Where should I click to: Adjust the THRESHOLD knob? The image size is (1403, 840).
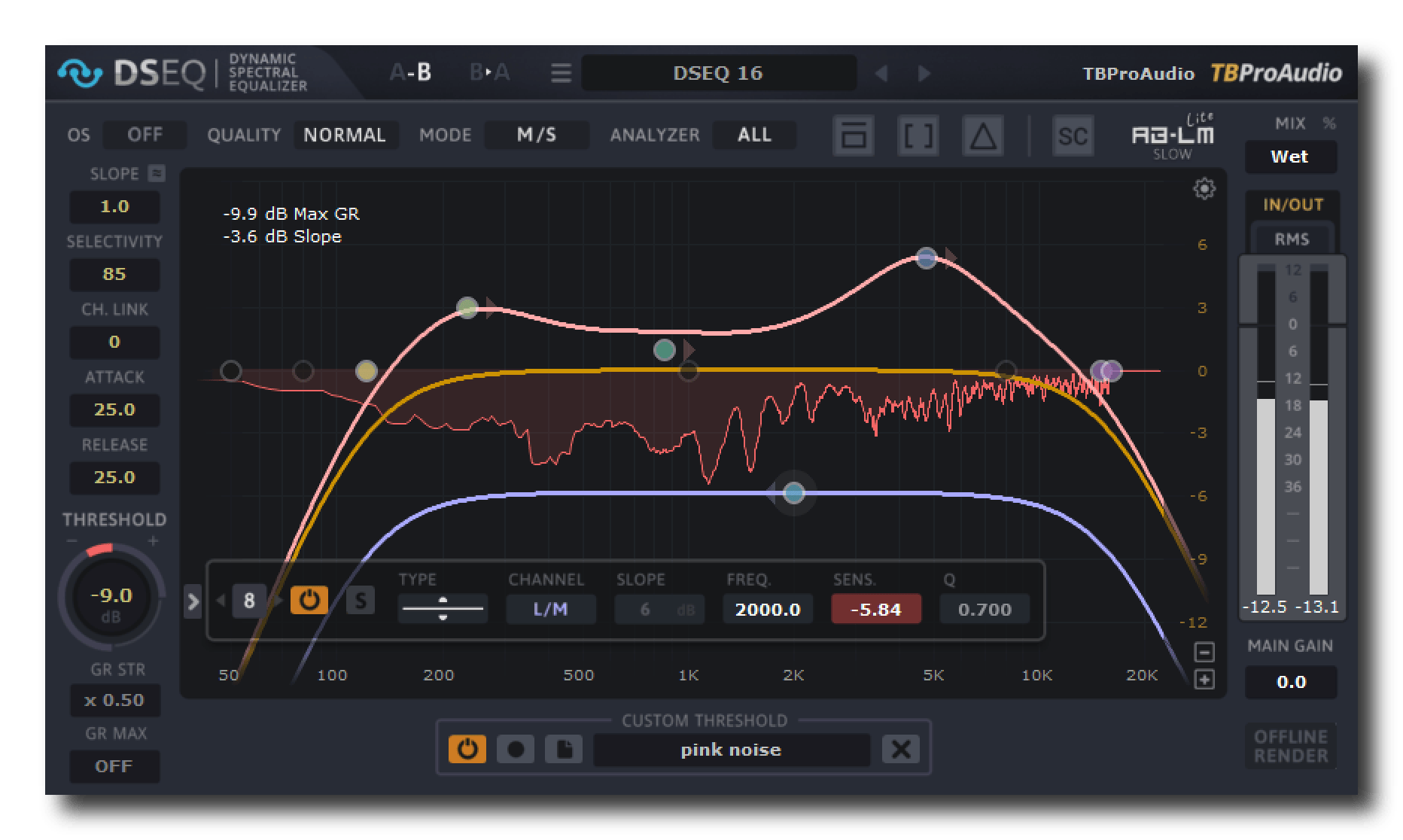(111, 598)
